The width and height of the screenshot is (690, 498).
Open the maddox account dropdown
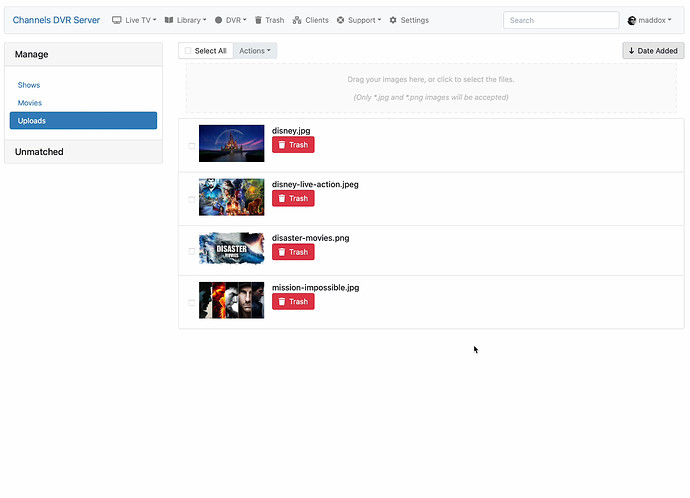tap(650, 20)
